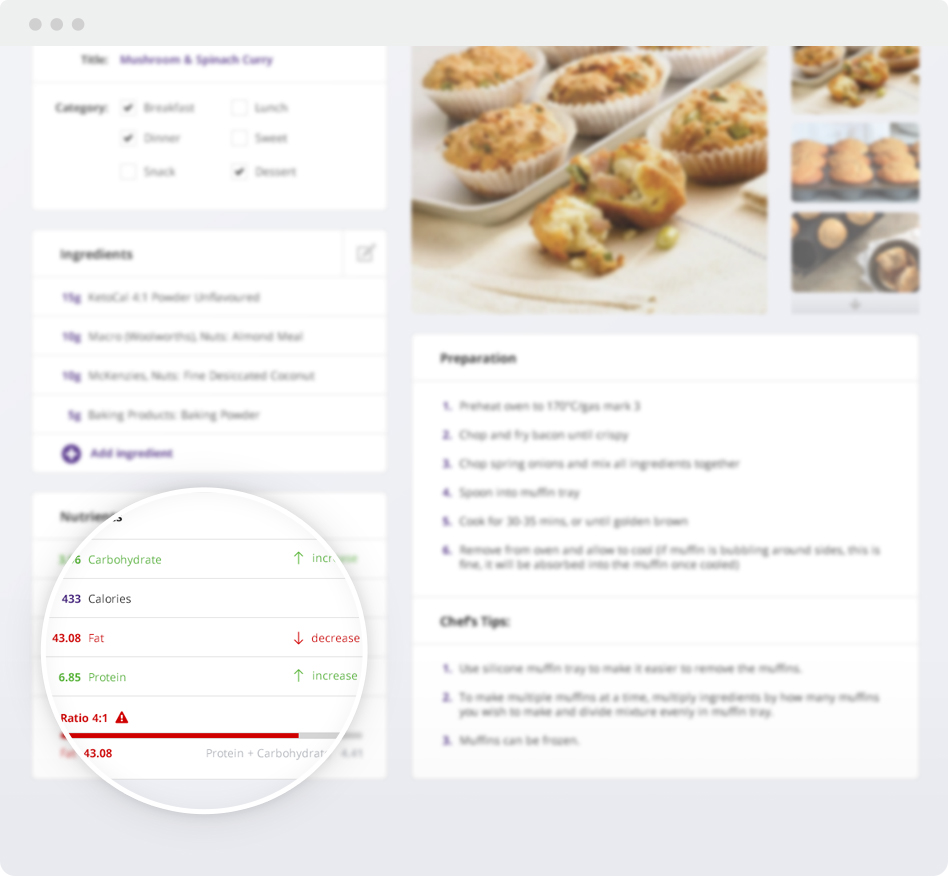Click the green arrow beside Carbohydrate
This screenshot has height=876, width=948.
tap(298, 558)
